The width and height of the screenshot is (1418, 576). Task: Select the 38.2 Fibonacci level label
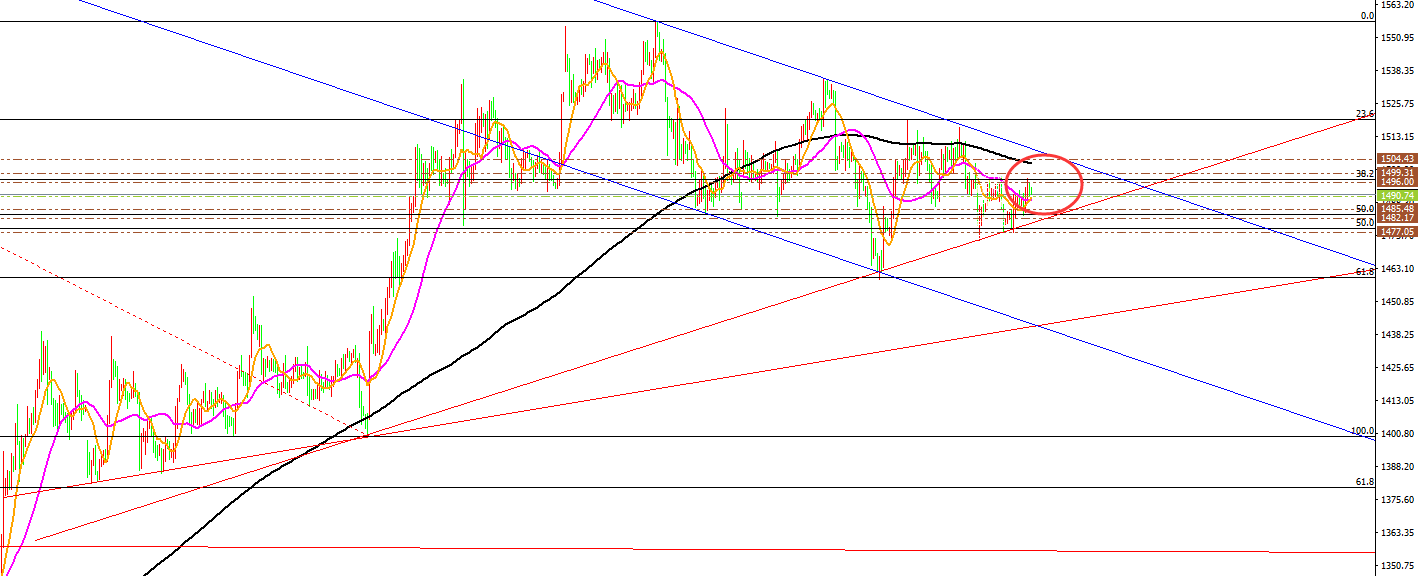[x=1365, y=174]
